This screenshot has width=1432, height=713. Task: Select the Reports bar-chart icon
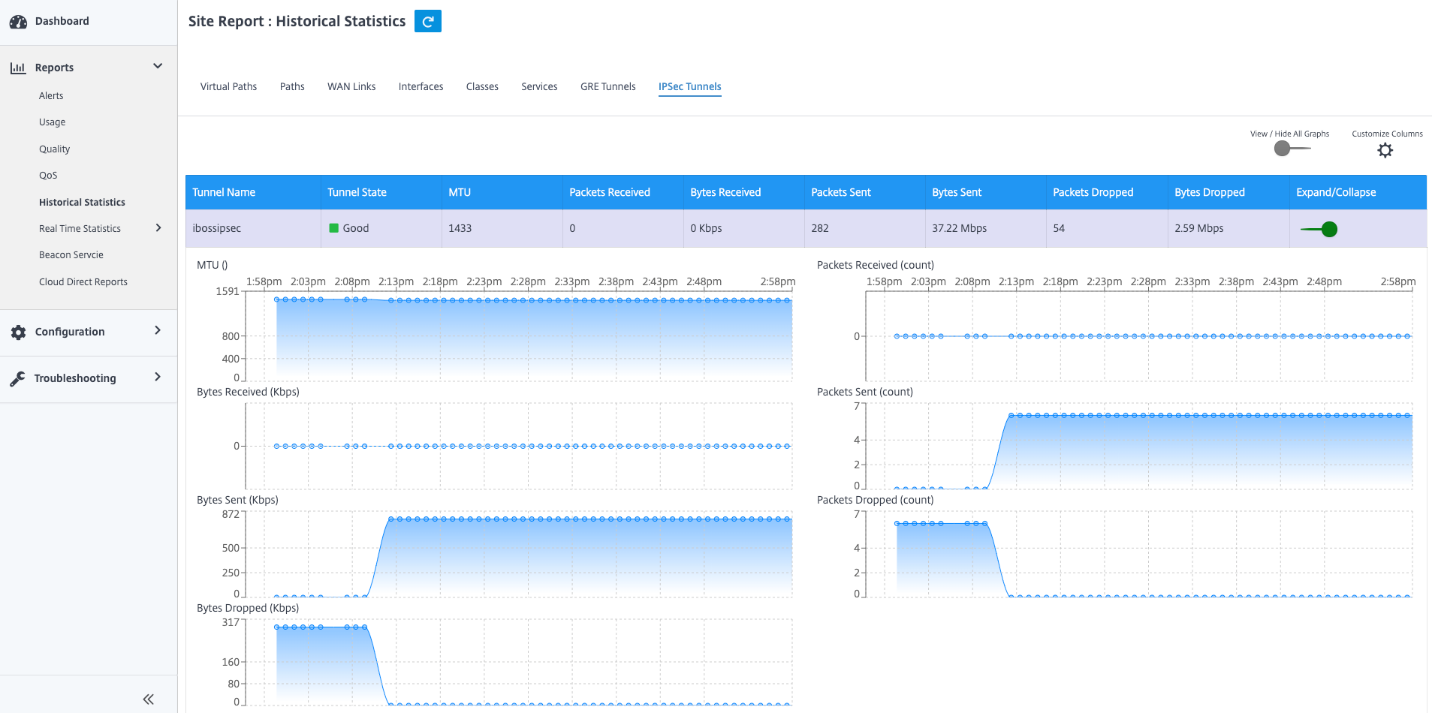(19, 66)
